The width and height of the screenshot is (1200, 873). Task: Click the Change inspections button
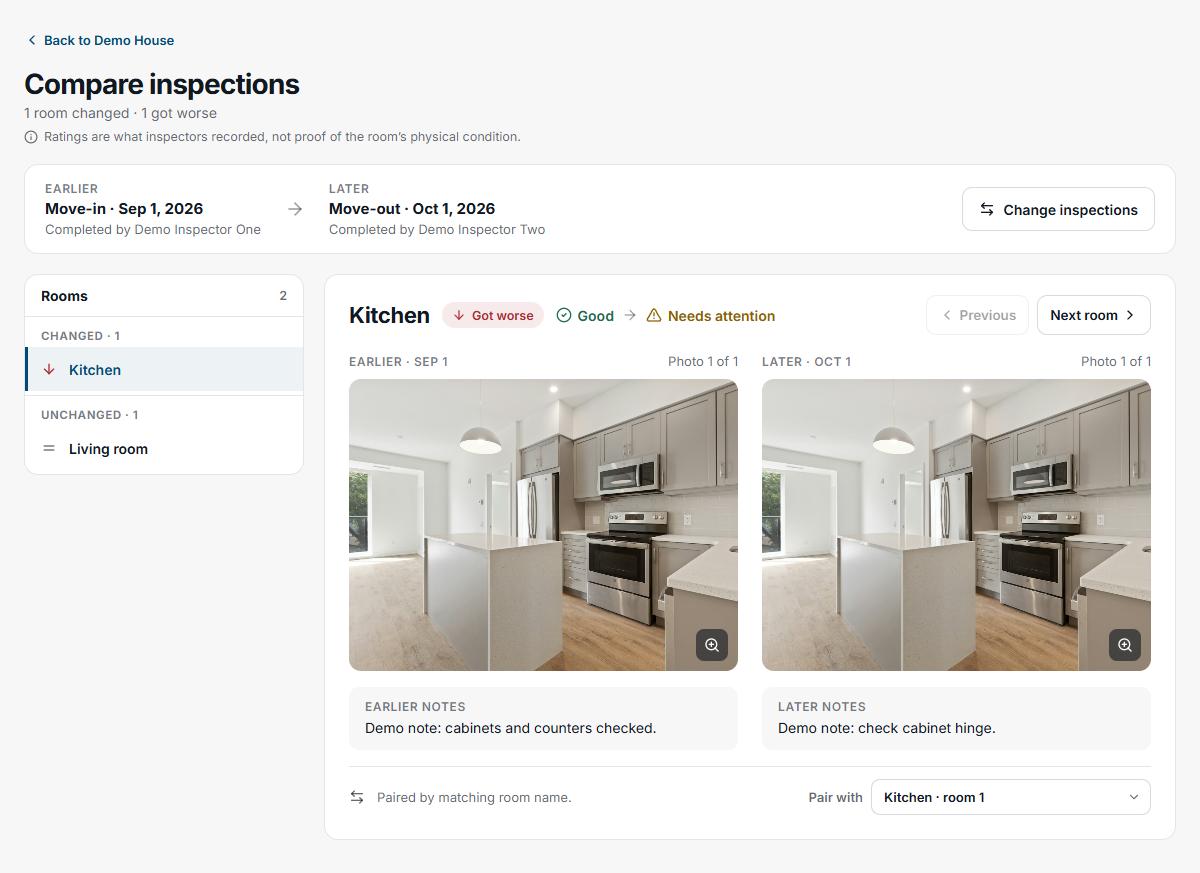(x=1058, y=210)
